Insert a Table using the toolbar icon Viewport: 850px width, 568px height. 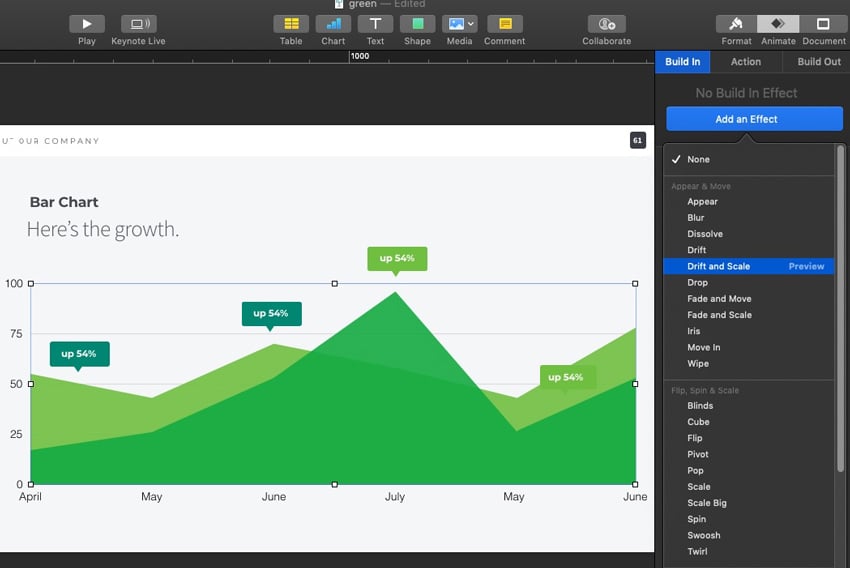point(291,24)
